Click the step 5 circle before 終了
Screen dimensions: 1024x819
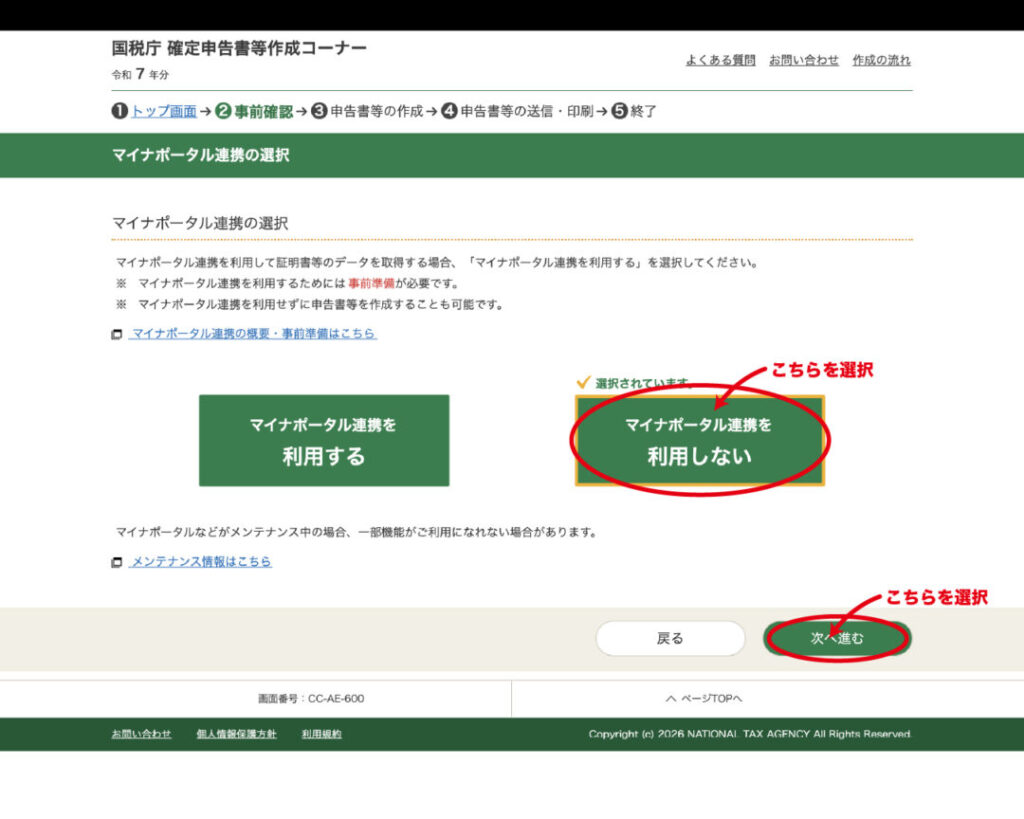point(619,111)
